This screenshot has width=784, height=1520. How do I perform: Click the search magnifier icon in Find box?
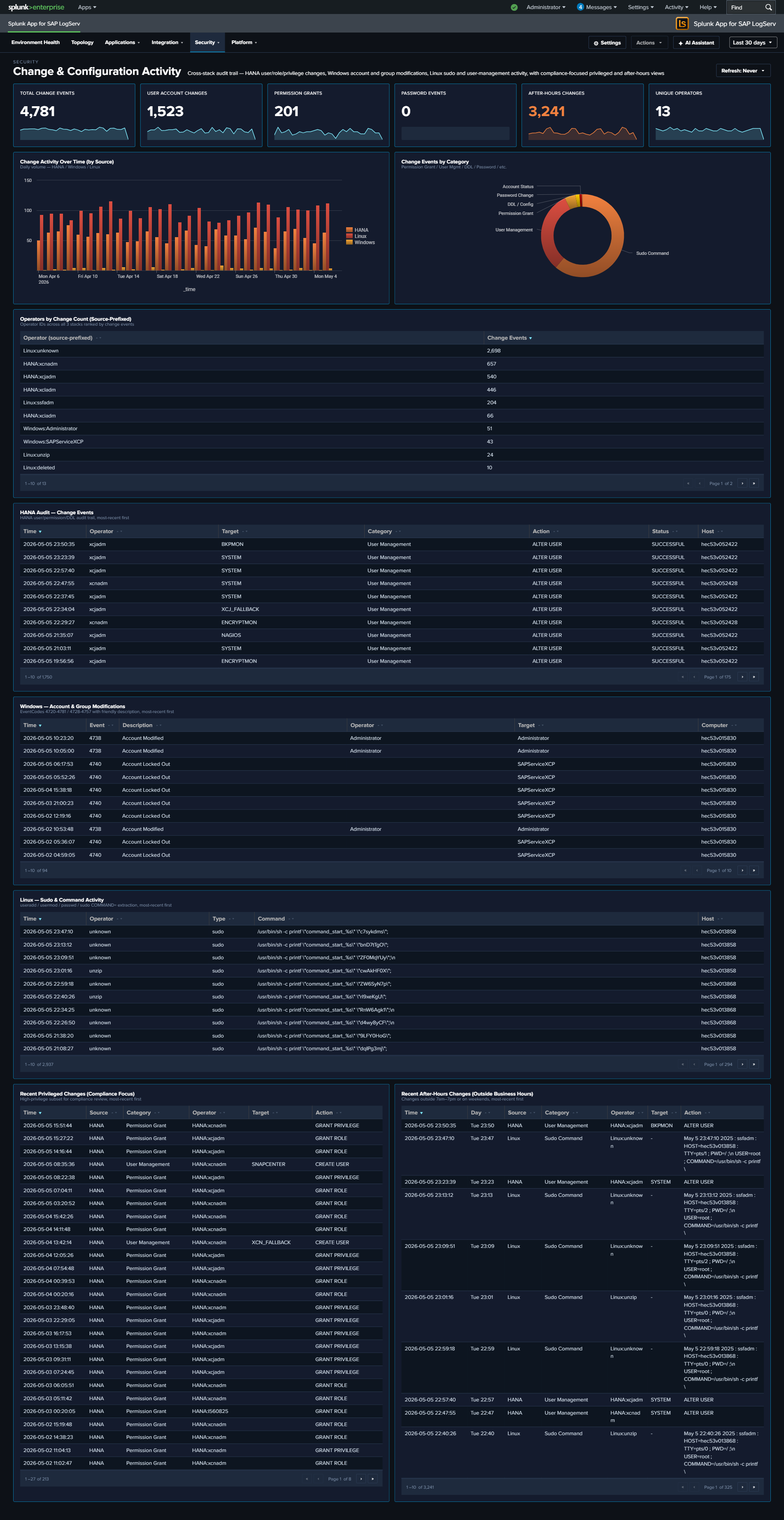click(x=768, y=7)
